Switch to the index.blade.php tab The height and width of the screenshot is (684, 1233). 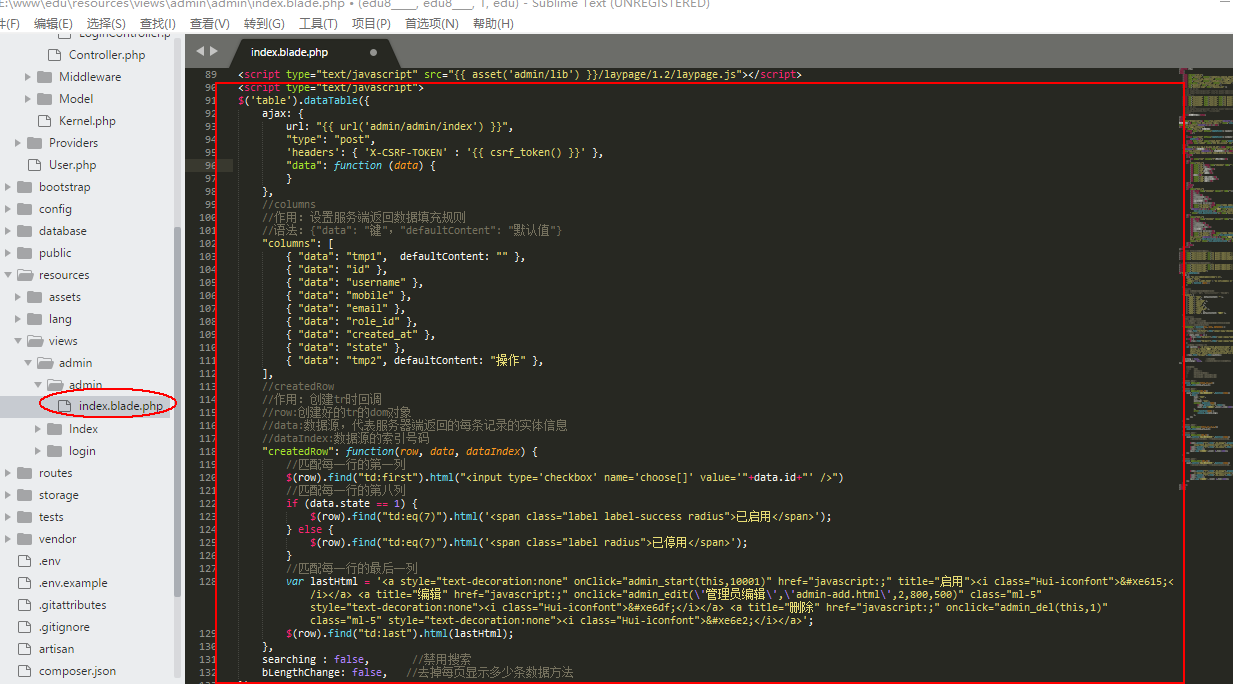tap(289, 52)
